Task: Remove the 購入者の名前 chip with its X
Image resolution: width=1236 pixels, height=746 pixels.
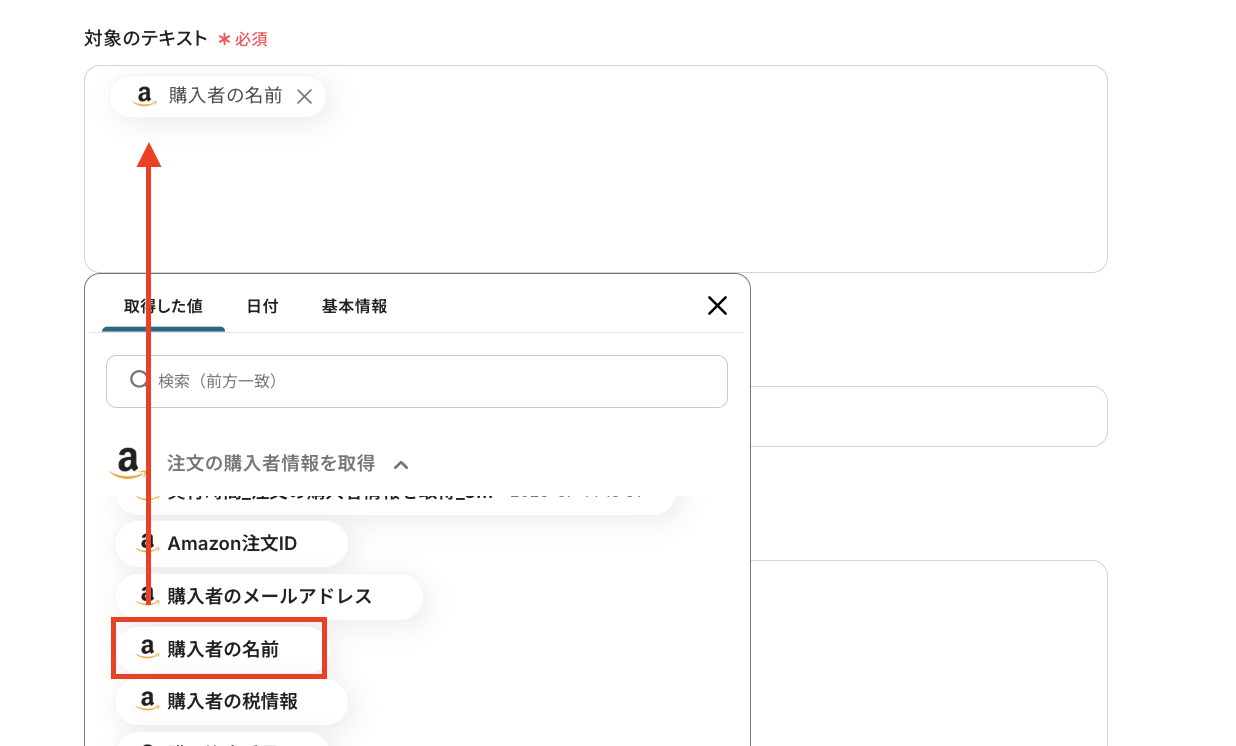Action: [305, 96]
